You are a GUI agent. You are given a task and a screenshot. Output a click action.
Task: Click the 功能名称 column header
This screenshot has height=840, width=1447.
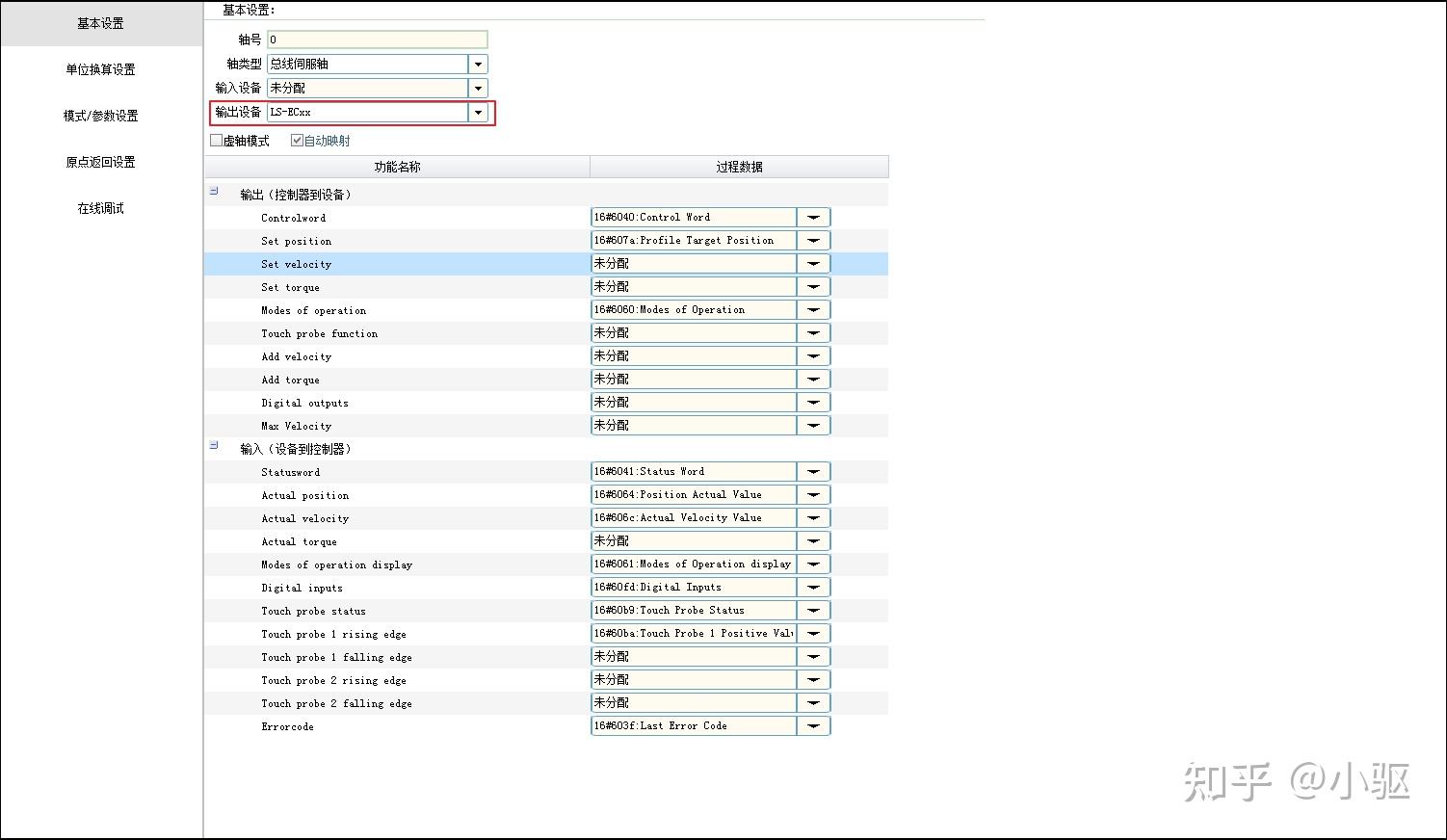tap(397, 167)
